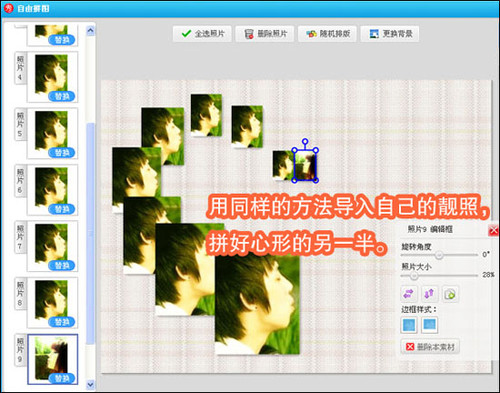Click the sidebar vertical scrollbar thumb

[x=90, y=233]
